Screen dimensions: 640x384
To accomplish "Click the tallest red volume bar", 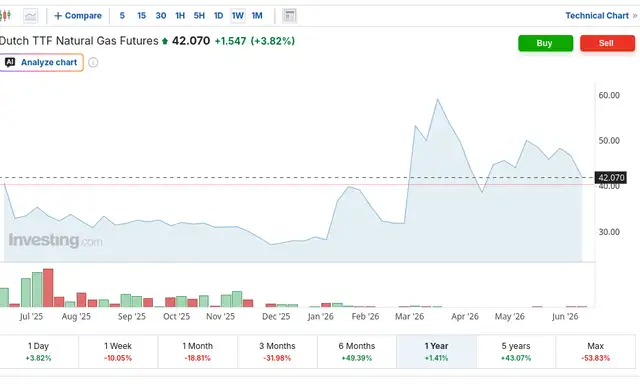I will (x=48, y=288).
